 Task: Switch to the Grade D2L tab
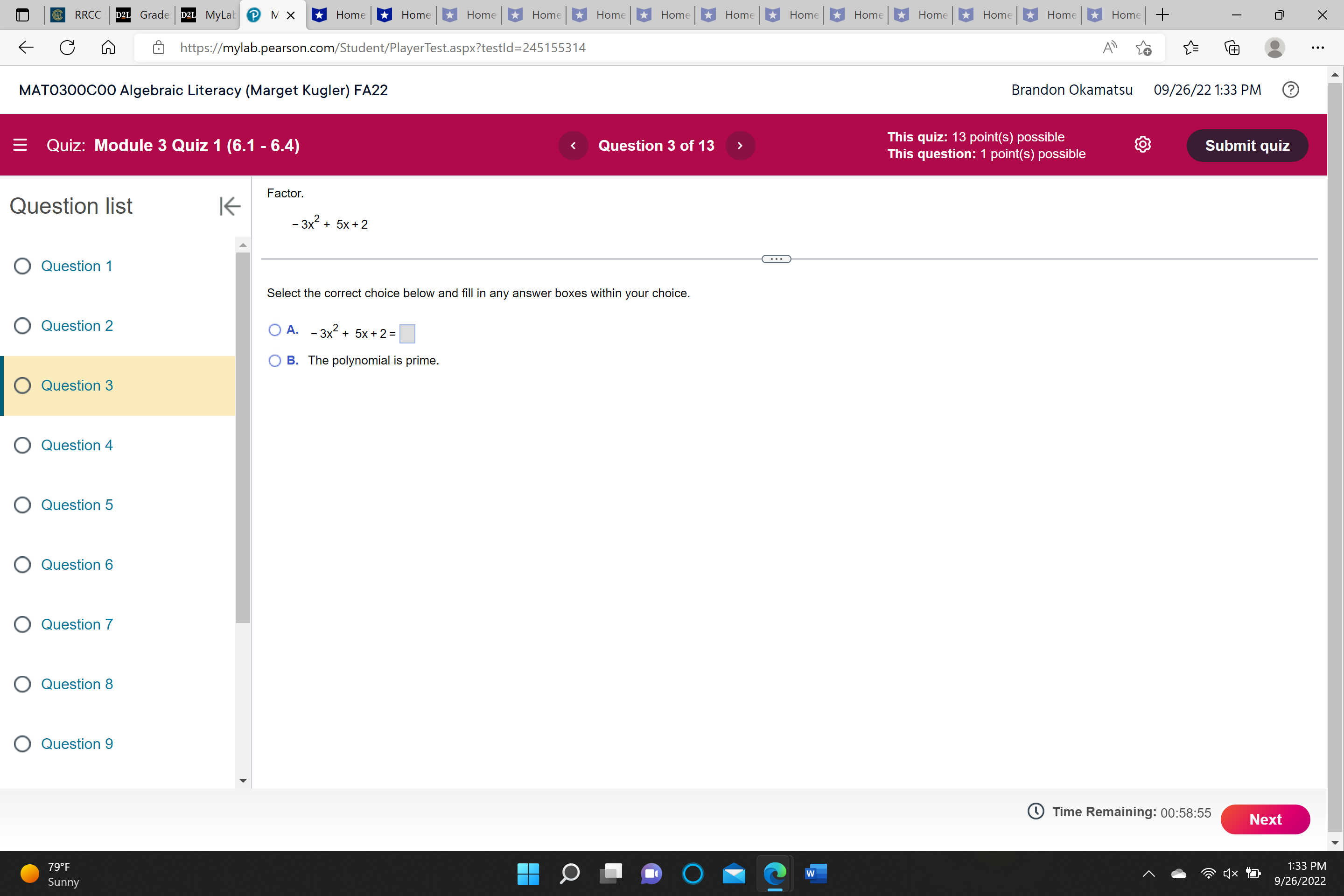point(143,15)
